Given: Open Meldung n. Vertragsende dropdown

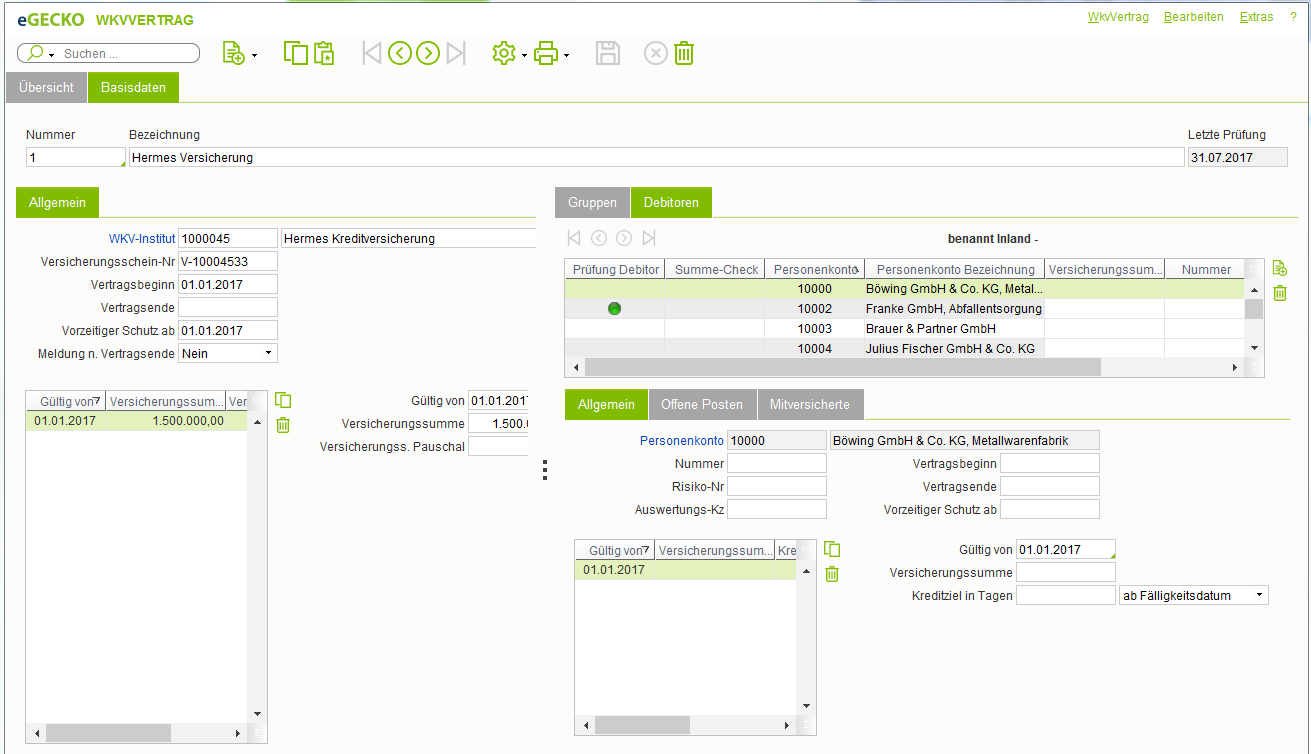Looking at the screenshot, I should 268,353.
